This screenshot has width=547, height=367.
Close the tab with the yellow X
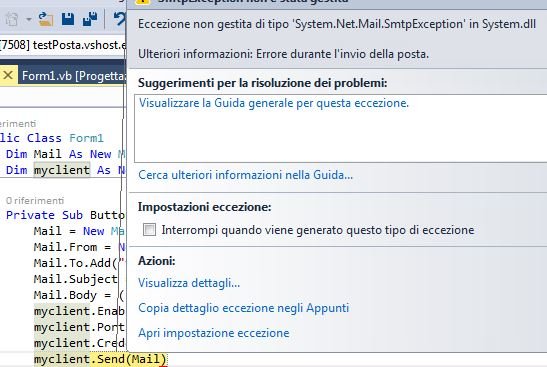[8, 75]
